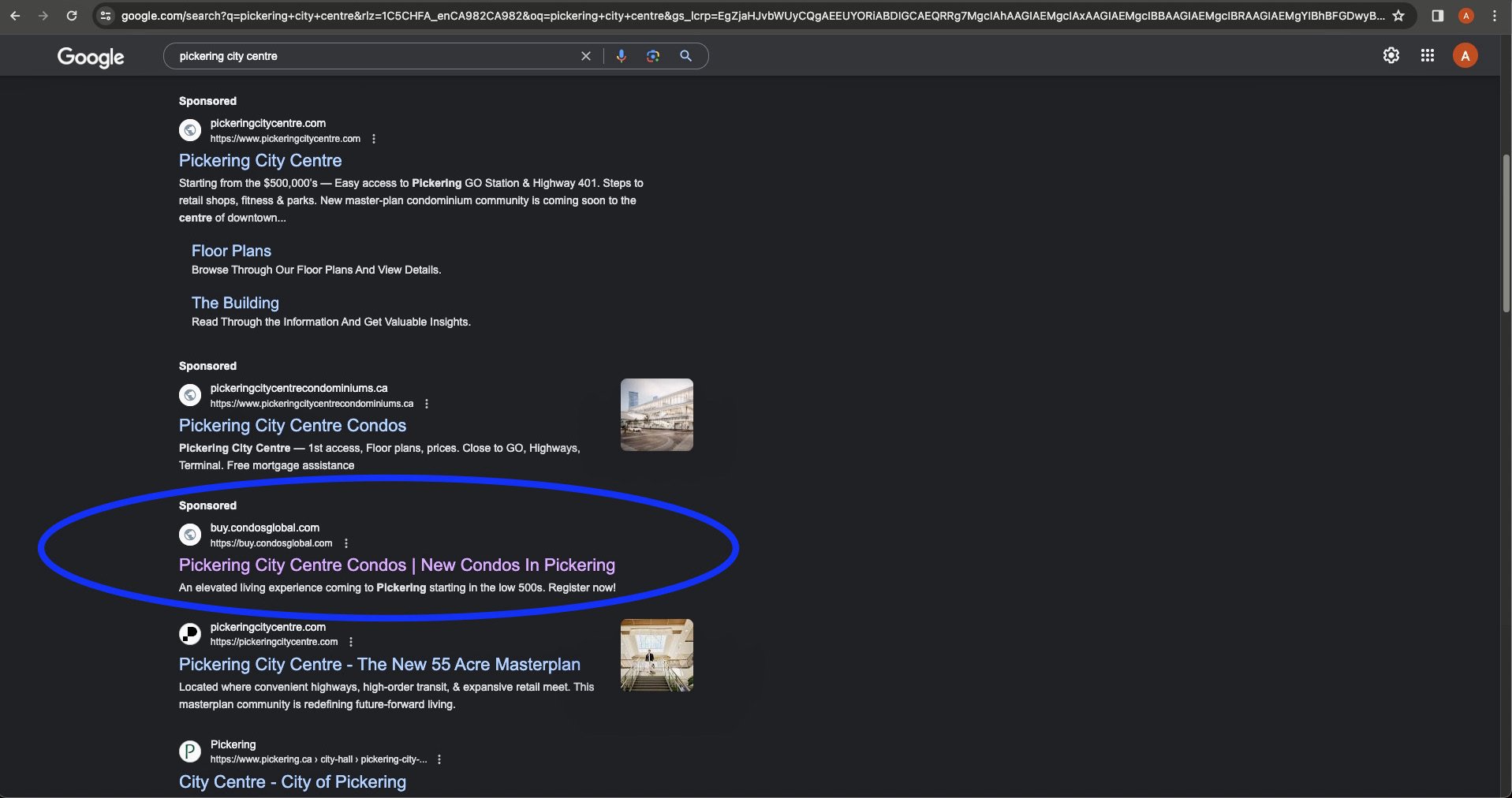Open 'New Condos In Pickering' sponsored link
The image size is (1512, 798).
pyautogui.click(x=397, y=565)
